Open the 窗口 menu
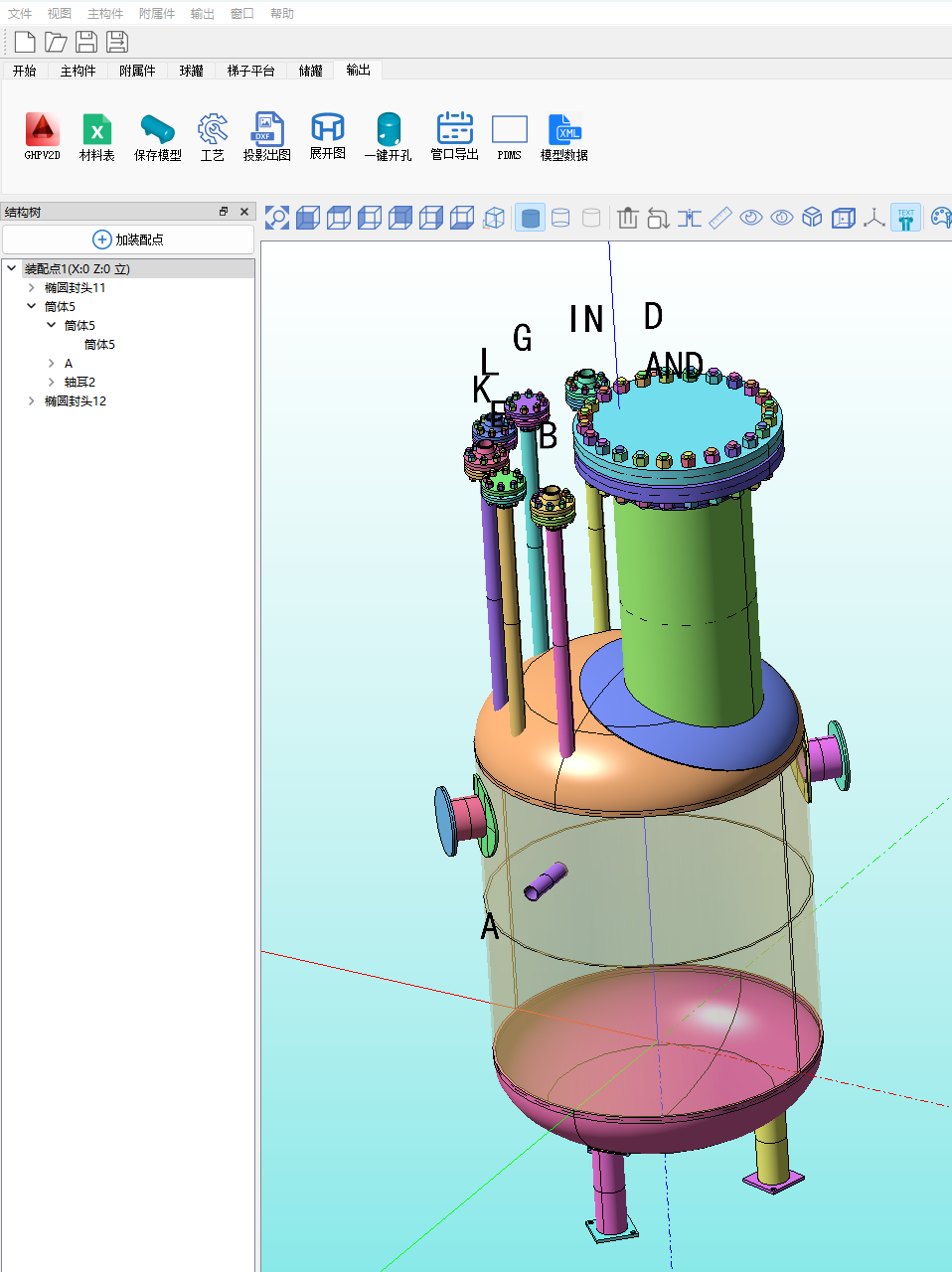 pyautogui.click(x=242, y=13)
